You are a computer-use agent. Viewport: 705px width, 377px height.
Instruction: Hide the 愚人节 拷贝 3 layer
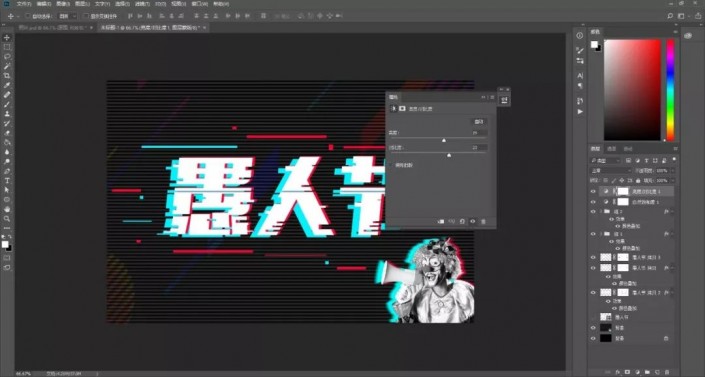(593, 257)
